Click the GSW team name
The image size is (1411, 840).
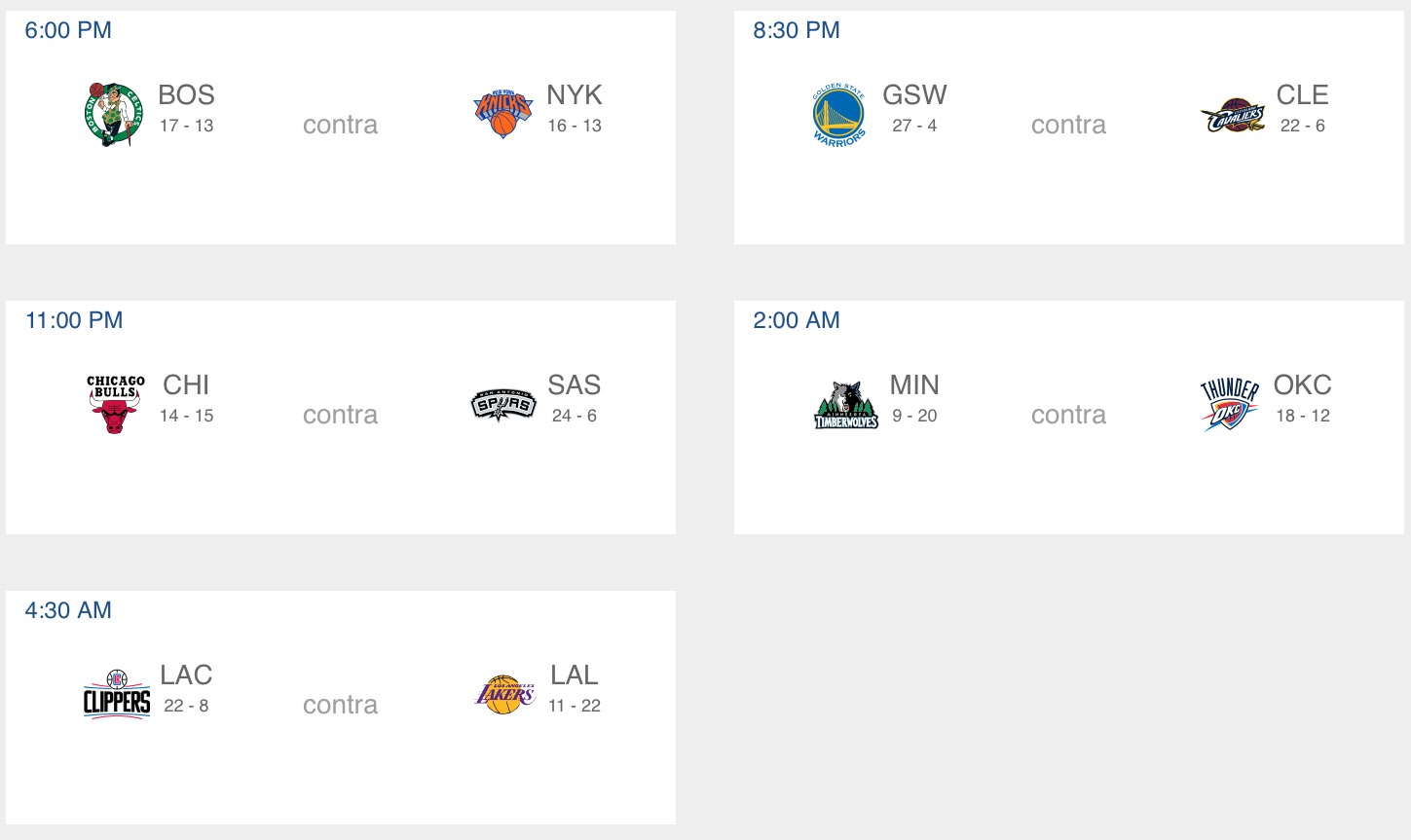coord(914,95)
